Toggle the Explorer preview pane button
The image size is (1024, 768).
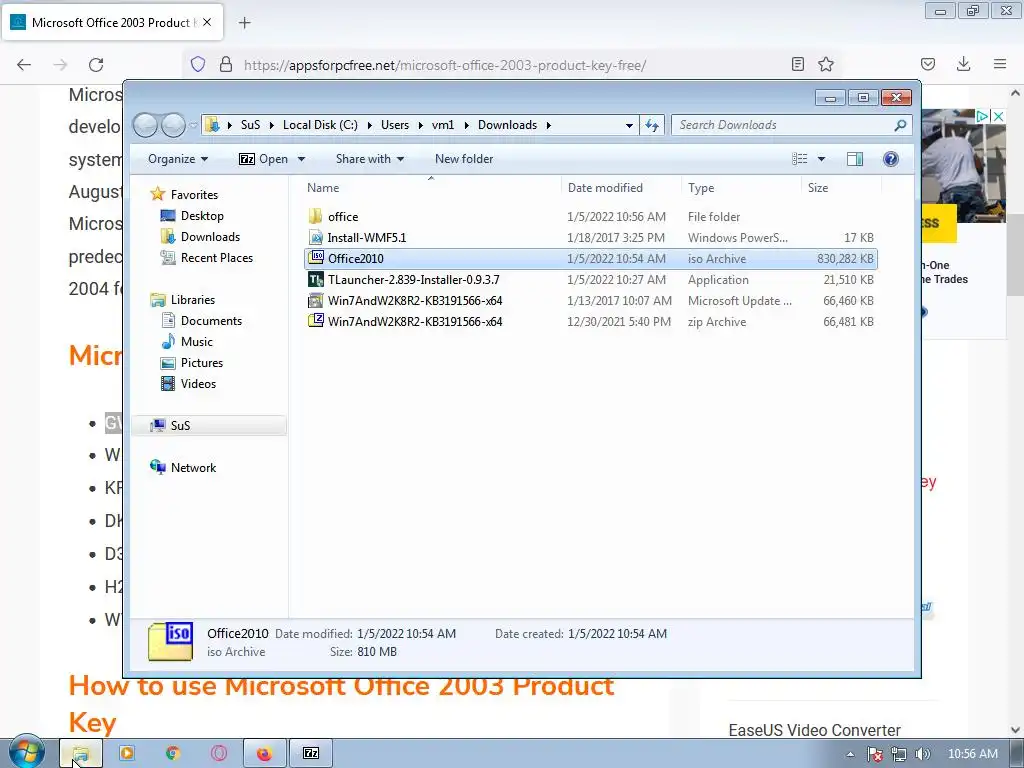coord(855,159)
